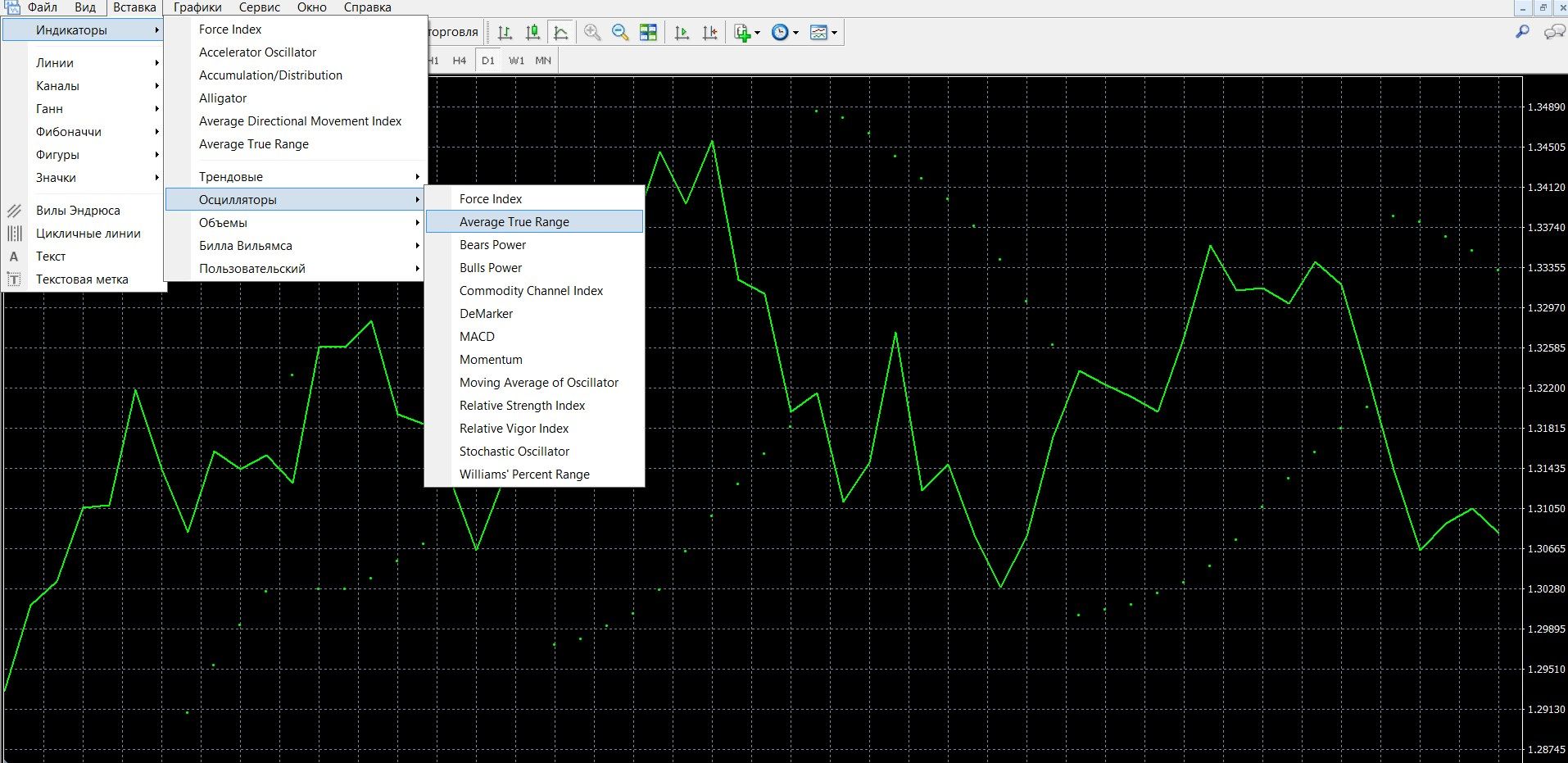Open the Графики menu
Viewport: 1568px width, 763px height.
pos(197,7)
